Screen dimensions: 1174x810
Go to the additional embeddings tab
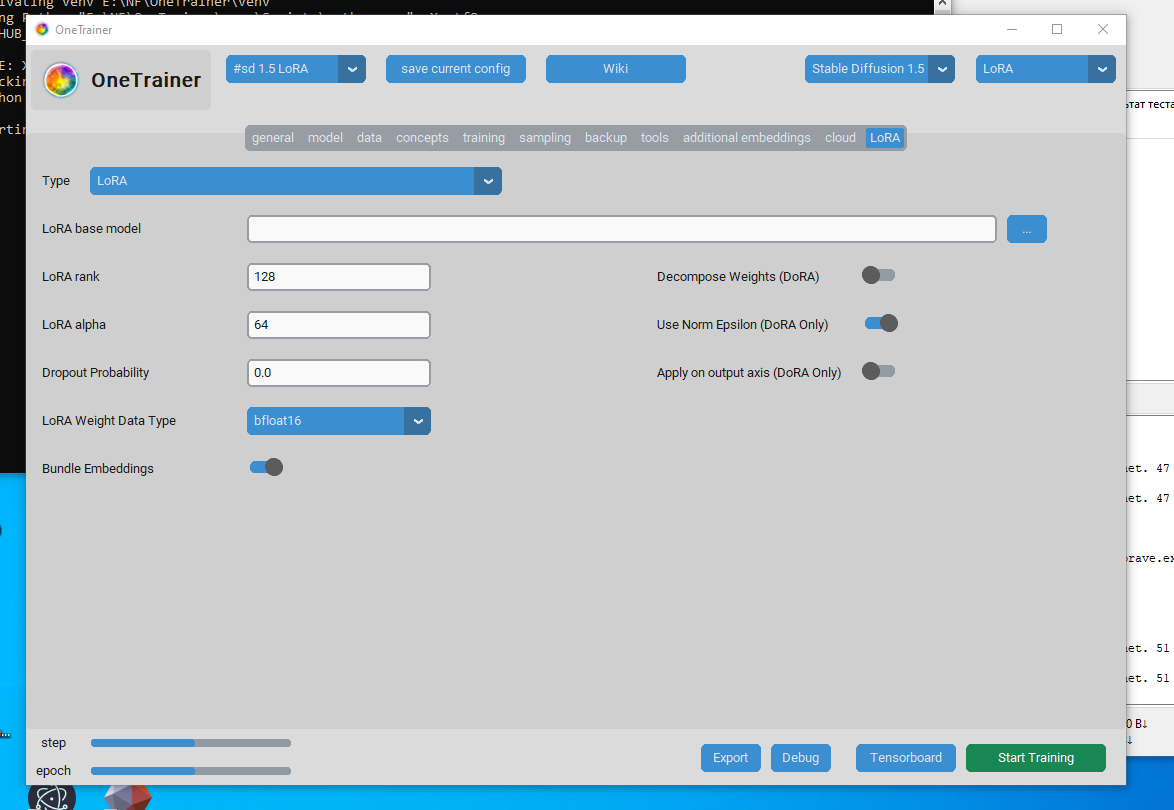pyautogui.click(x=746, y=138)
